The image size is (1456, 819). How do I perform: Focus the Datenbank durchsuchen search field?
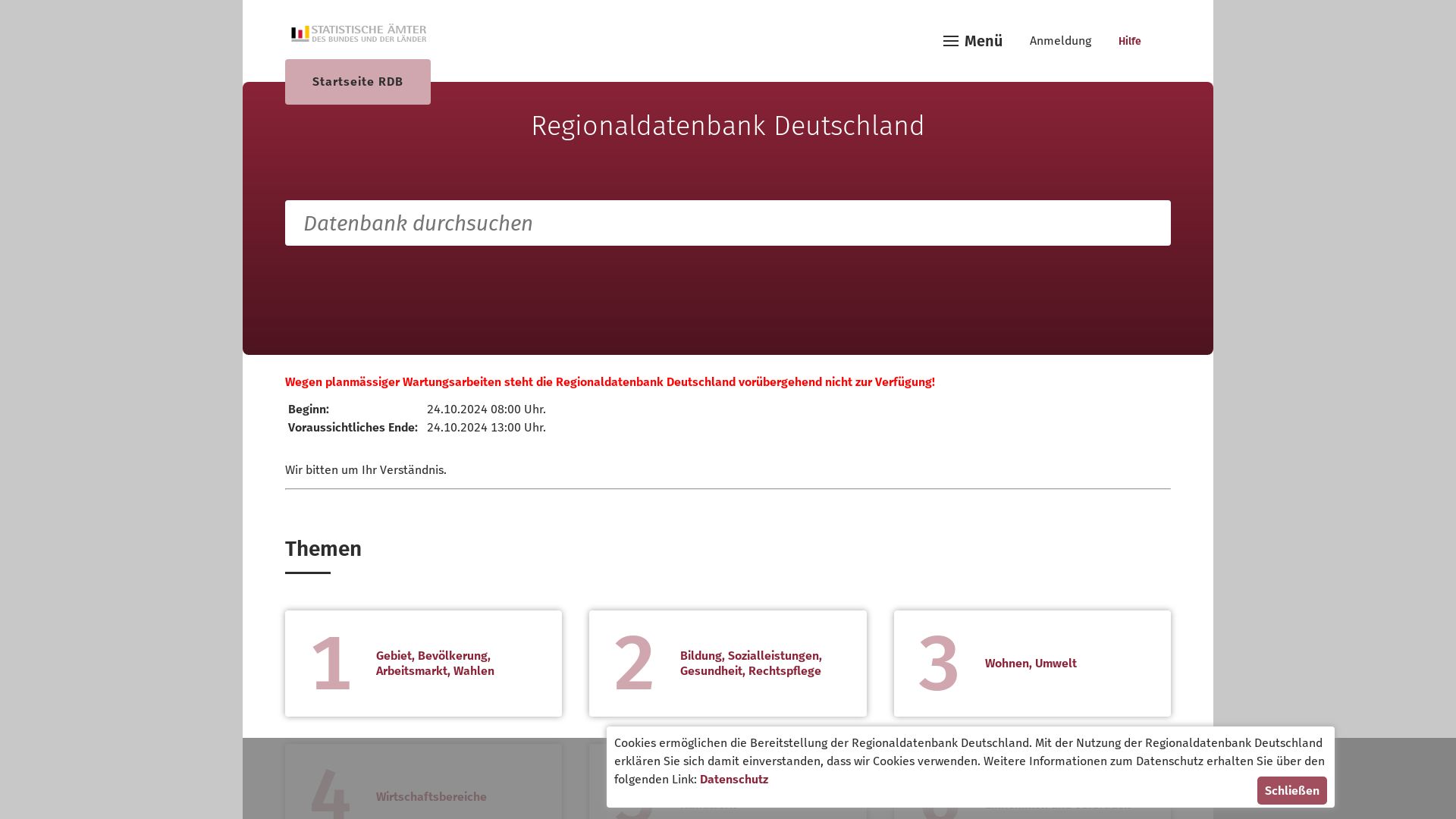[728, 223]
